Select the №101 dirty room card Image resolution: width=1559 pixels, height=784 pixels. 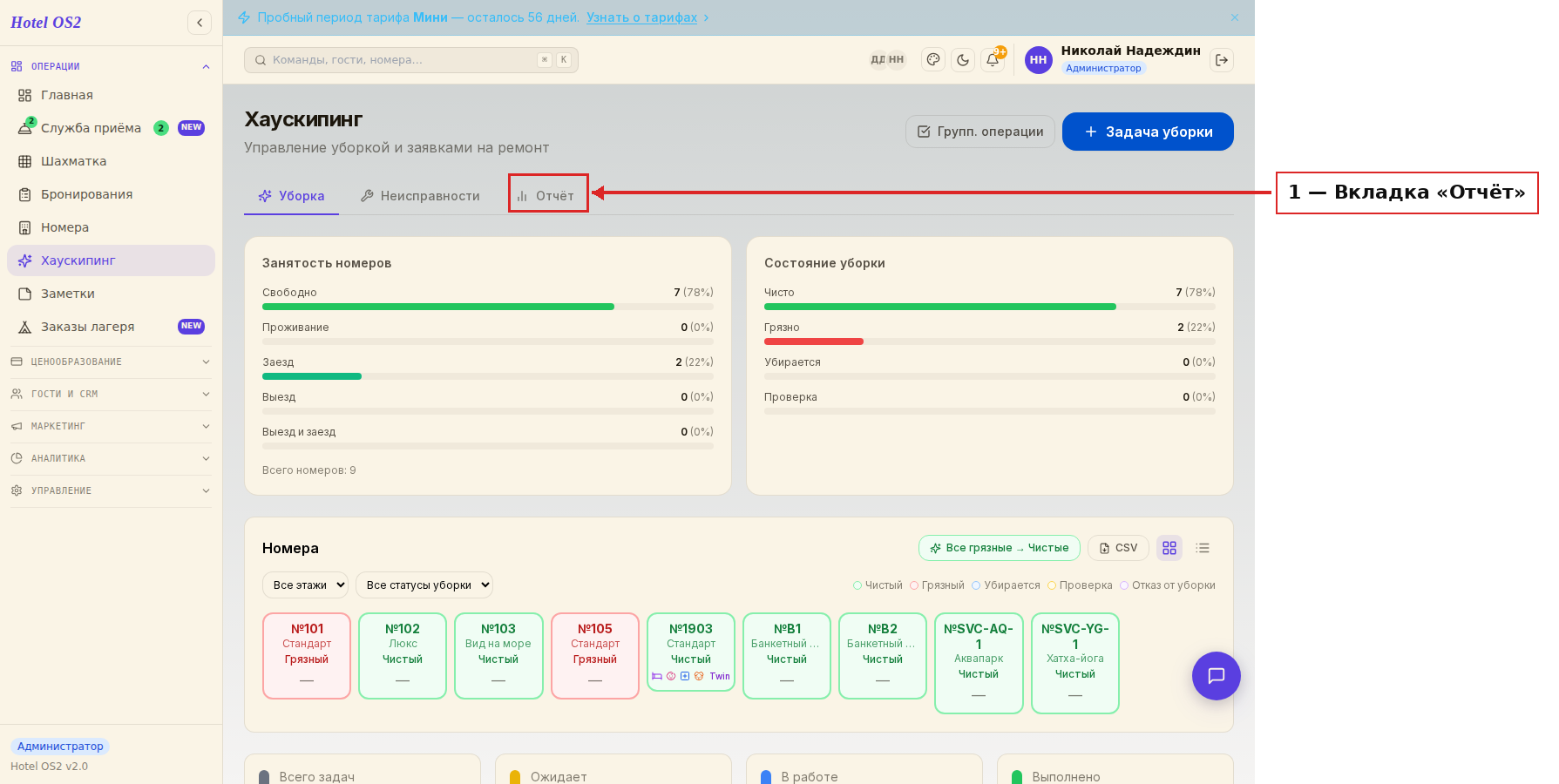point(307,656)
